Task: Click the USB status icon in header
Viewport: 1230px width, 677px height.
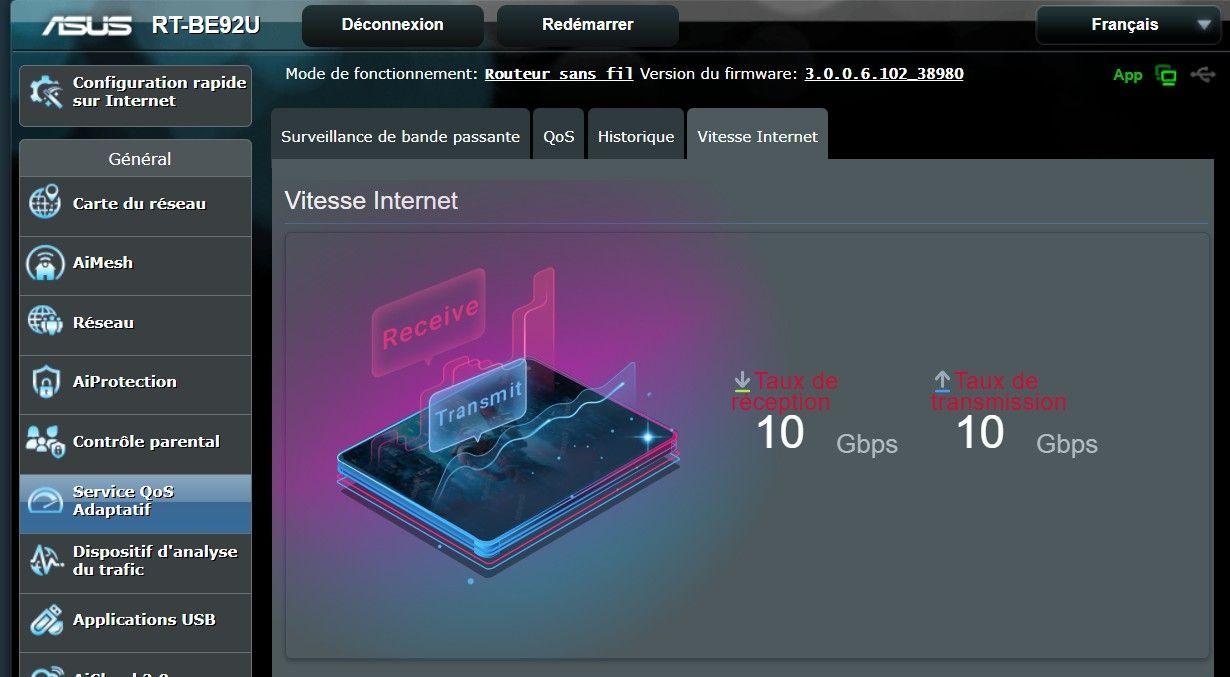Action: [1202, 75]
